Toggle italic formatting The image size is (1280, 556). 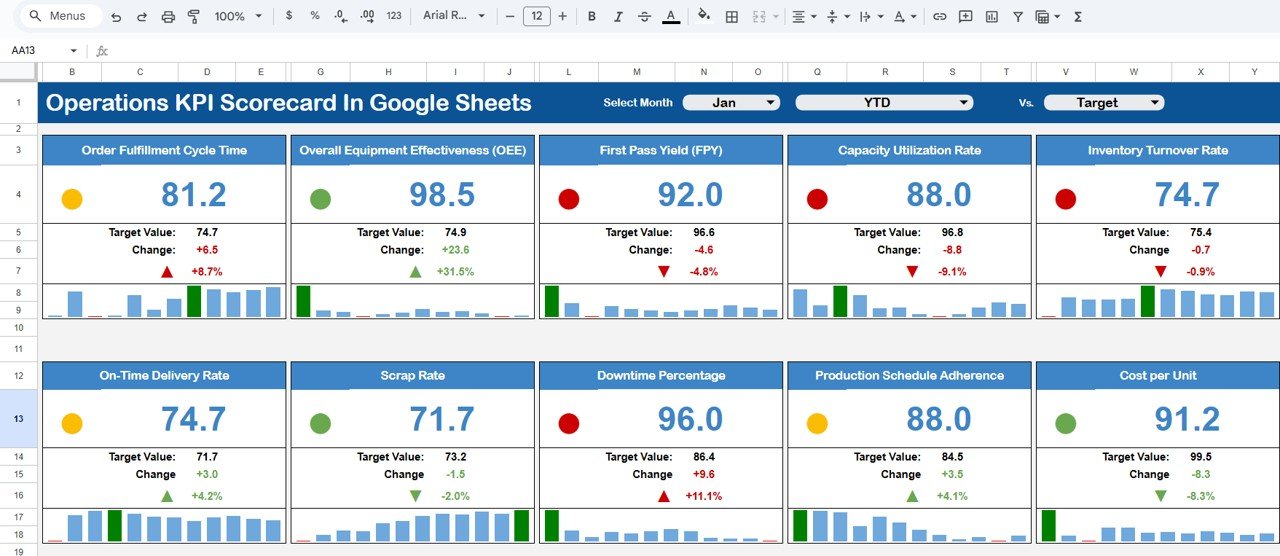tap(618, 17)
